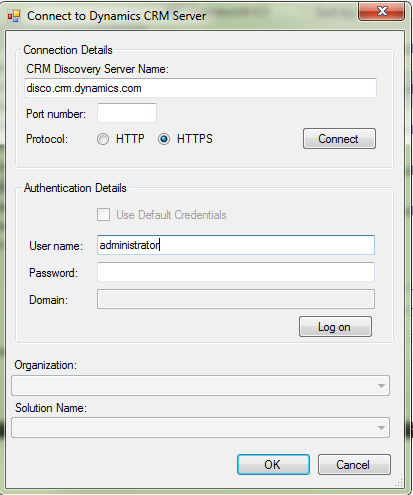Focus the Password input field
Screen dimensions: 413x495
tap(236, 272)
